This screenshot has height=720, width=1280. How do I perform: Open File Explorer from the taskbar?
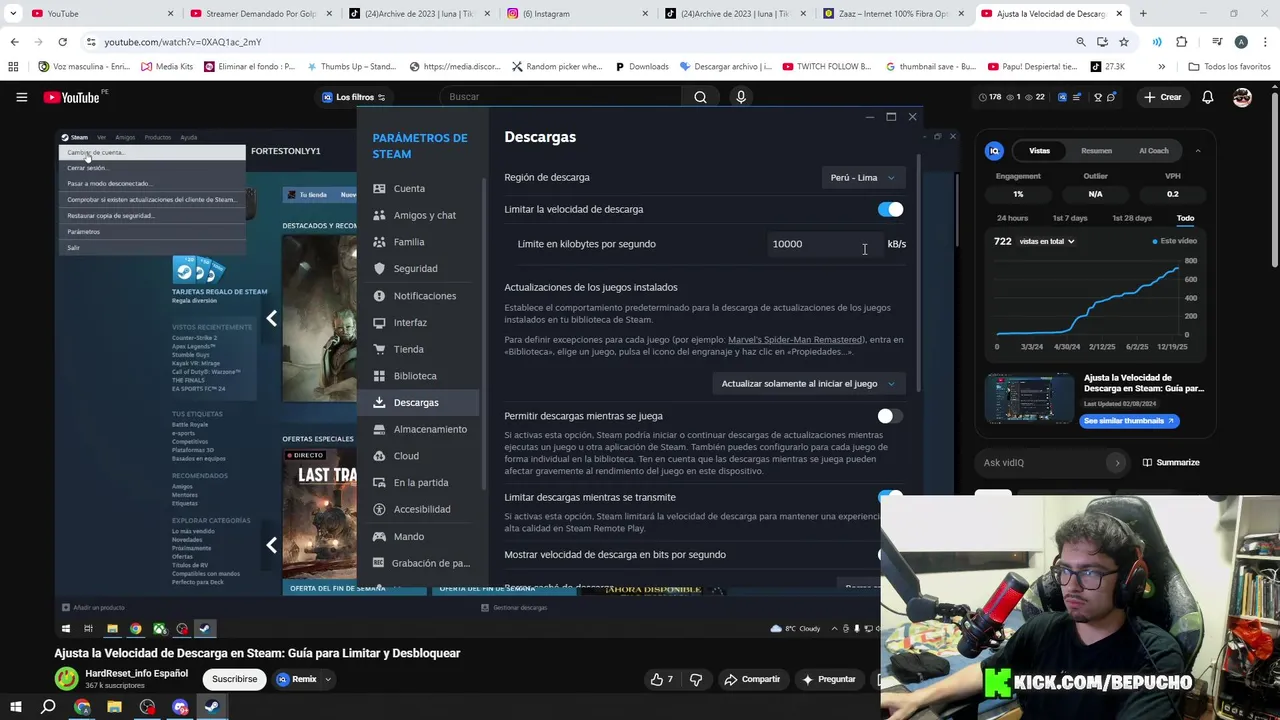(x=114, y=707)
